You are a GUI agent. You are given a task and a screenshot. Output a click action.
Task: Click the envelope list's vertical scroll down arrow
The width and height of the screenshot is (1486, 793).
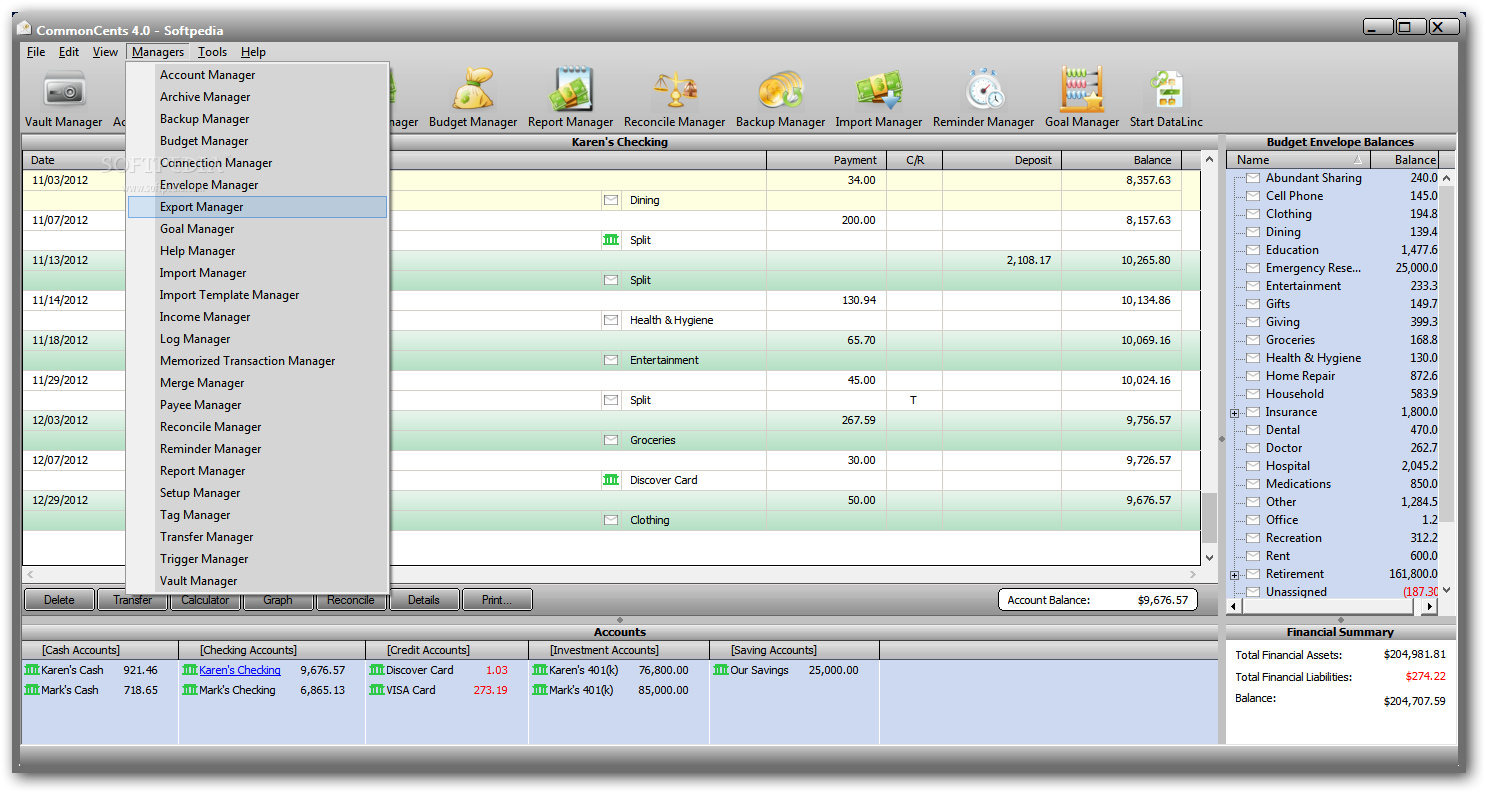click(1446, 590)
